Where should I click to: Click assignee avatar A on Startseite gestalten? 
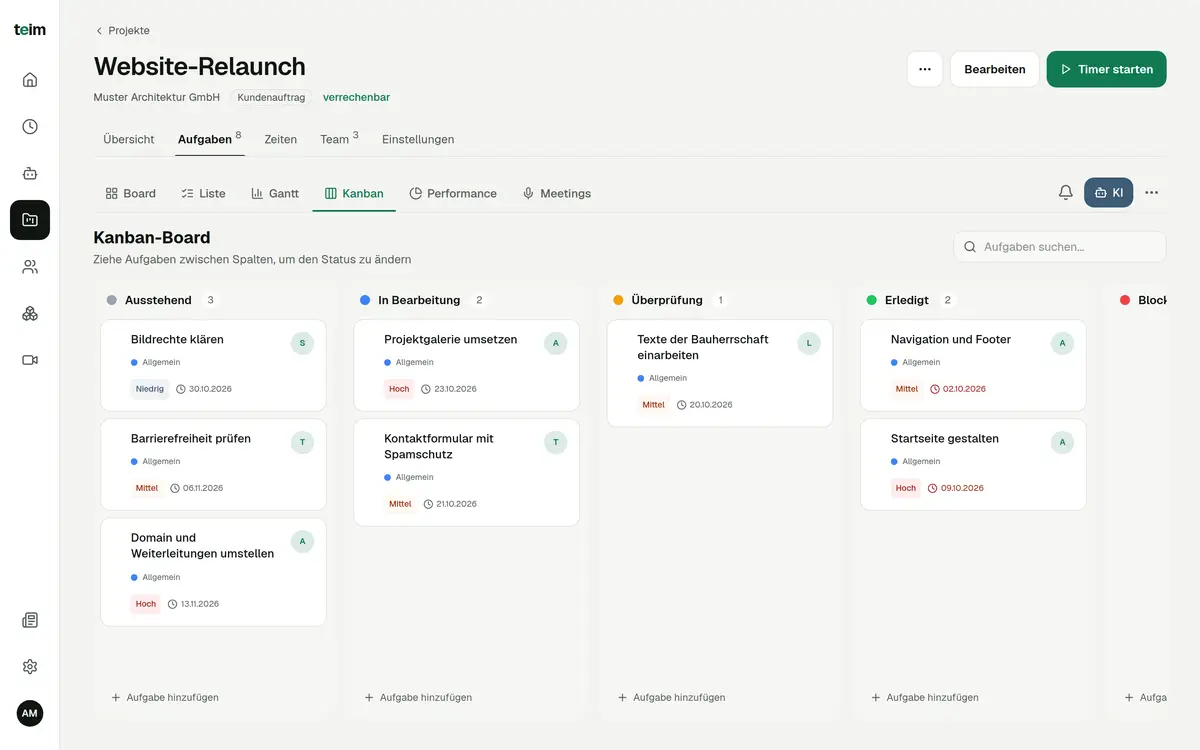[x=1062, y=442]
